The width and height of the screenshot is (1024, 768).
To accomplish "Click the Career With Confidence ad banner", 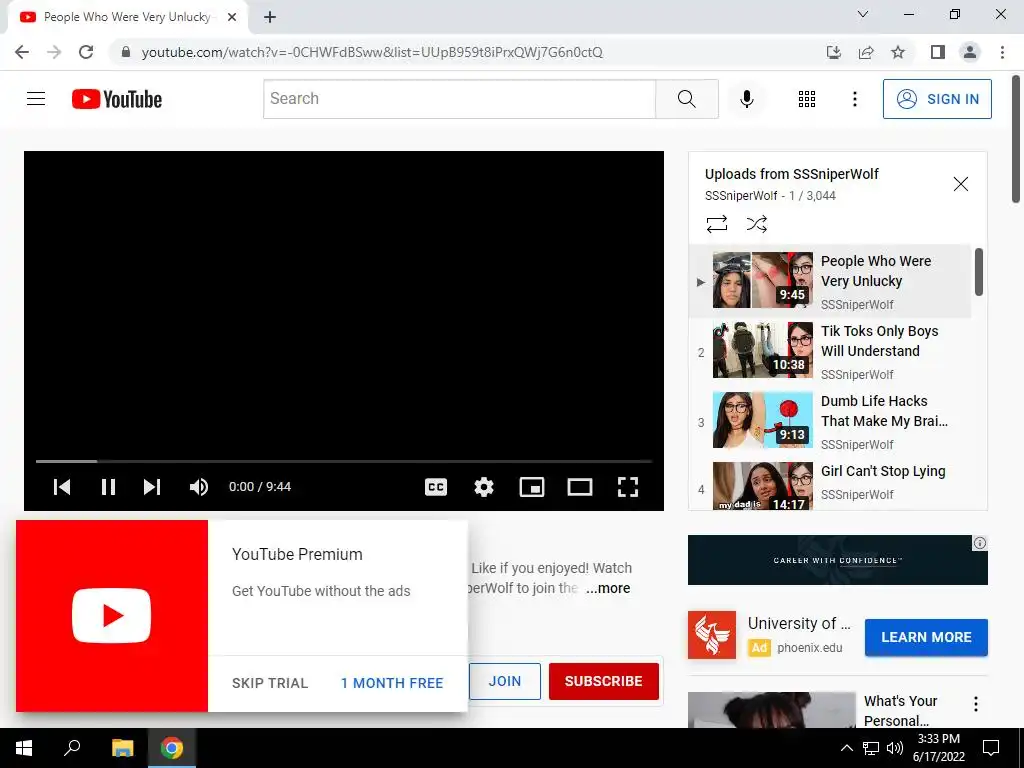I will (x=837, y=560).
